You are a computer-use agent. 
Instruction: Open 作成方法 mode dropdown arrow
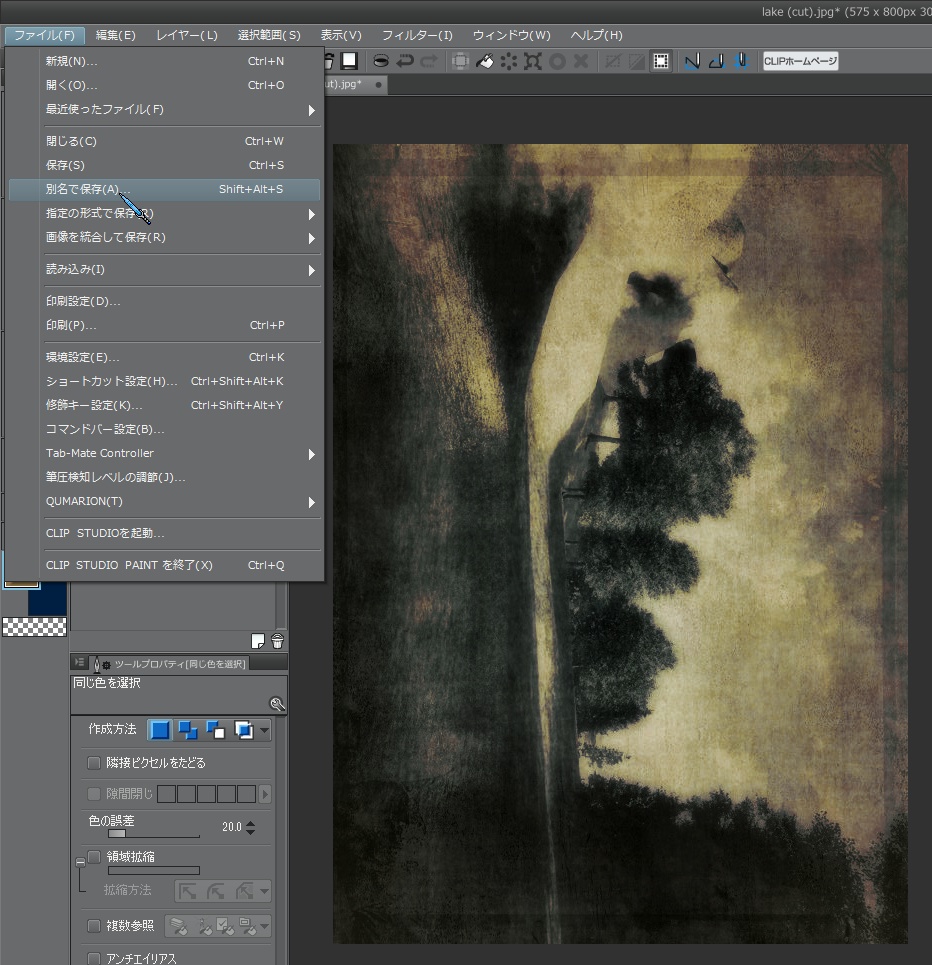pyautogui.click(x=265, y=730)
